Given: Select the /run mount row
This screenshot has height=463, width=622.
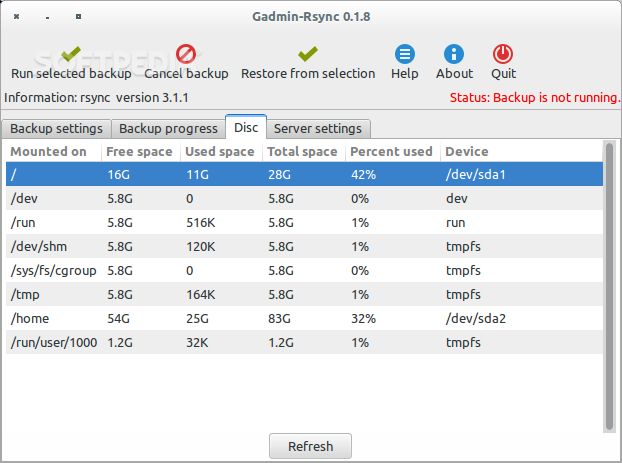Looking at the screenshot, I should 304,223.
